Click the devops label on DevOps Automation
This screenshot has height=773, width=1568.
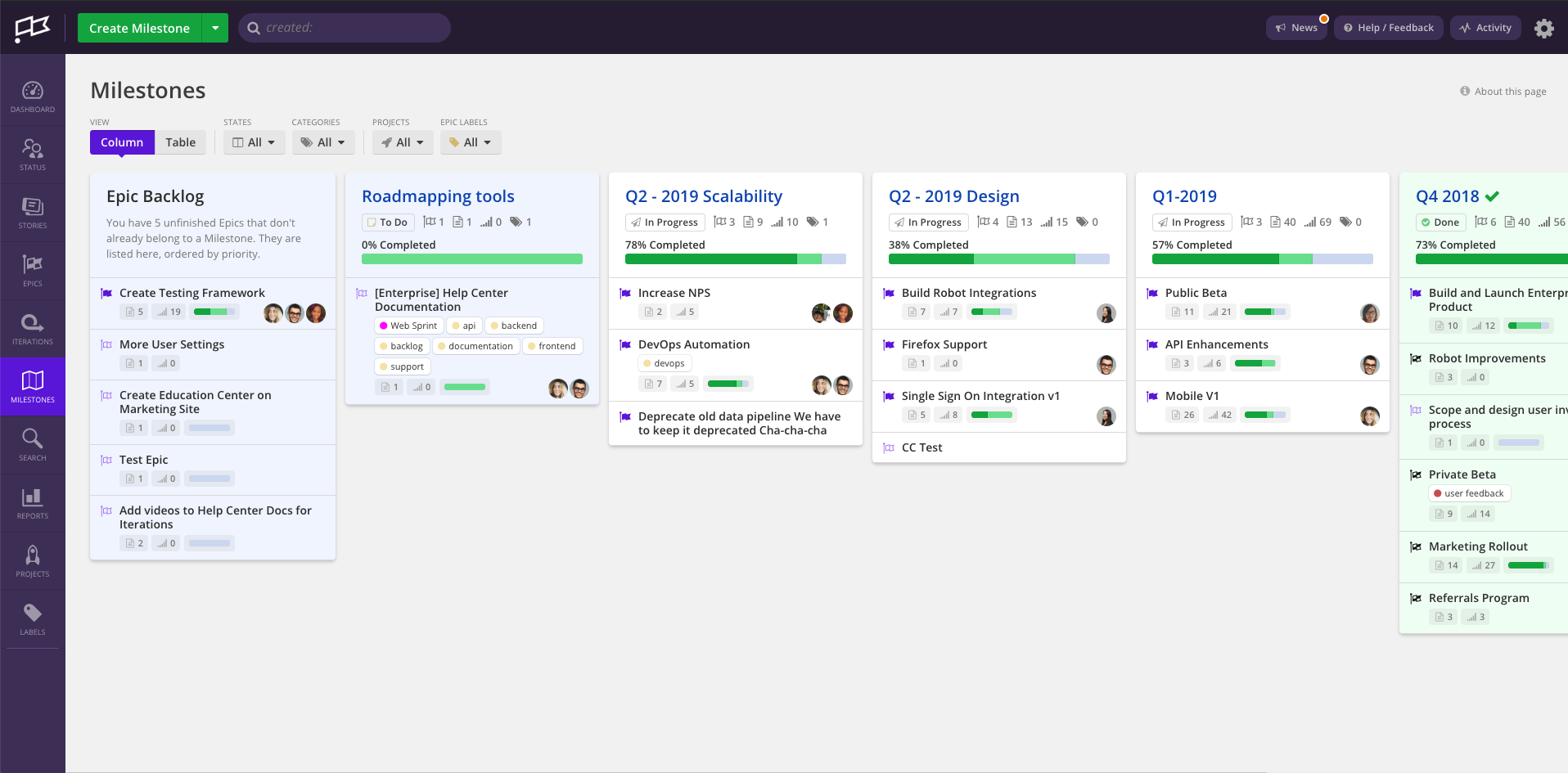coord(665,363)
